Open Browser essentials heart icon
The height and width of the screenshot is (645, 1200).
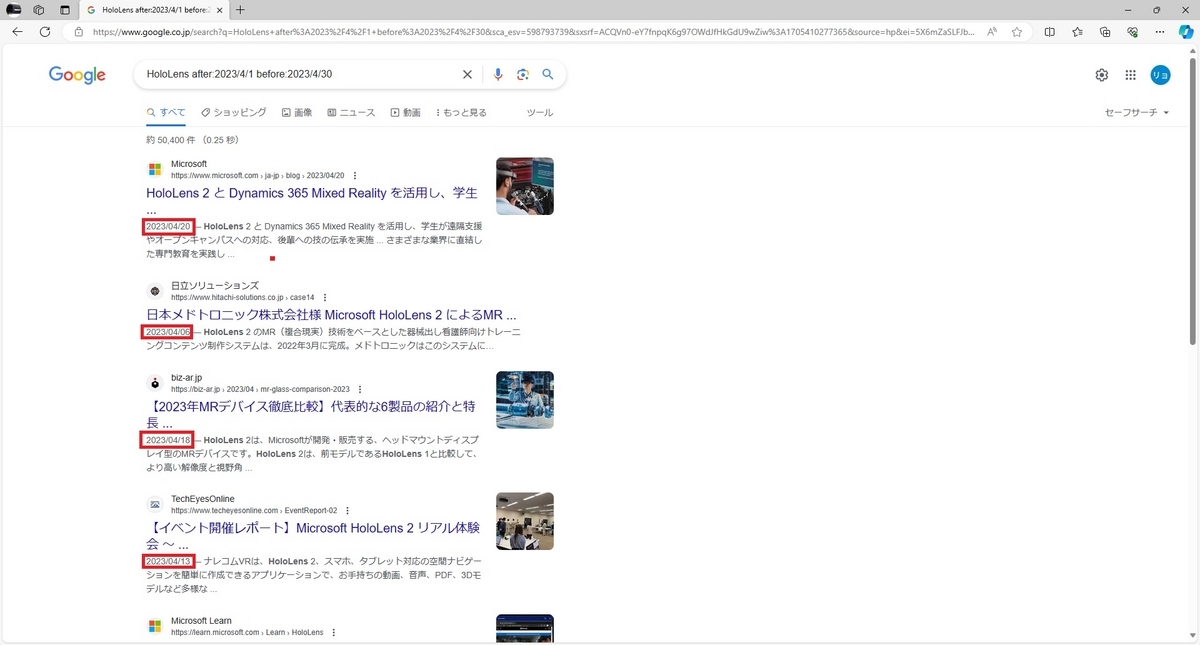pos(1132,32)
